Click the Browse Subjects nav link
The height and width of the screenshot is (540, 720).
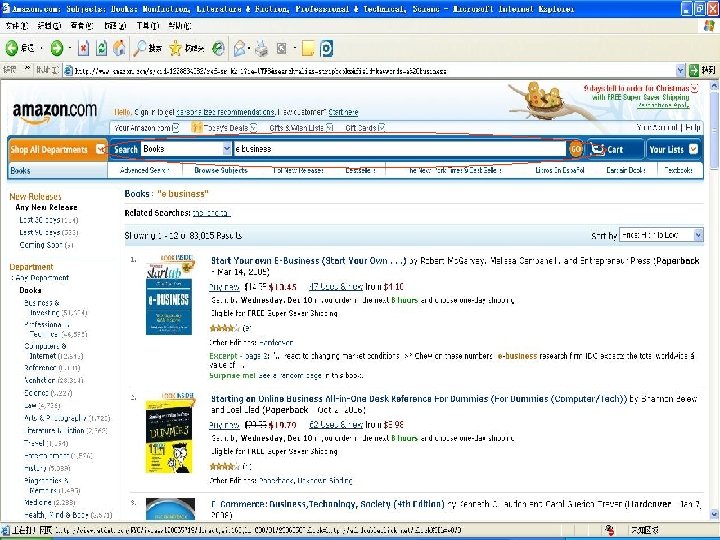(221, 170)
